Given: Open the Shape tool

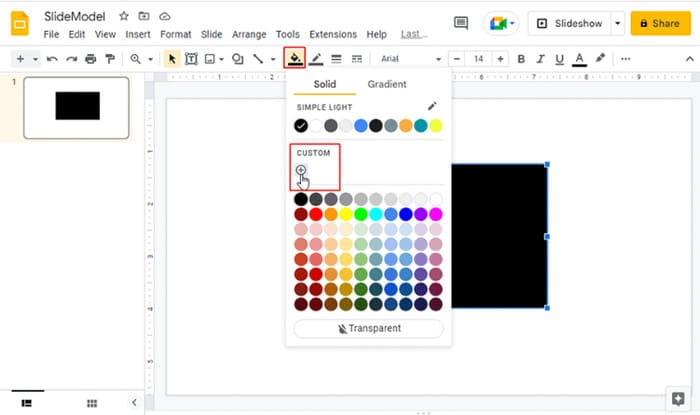Looking at the screenshot, I should [x=238, y=59].
